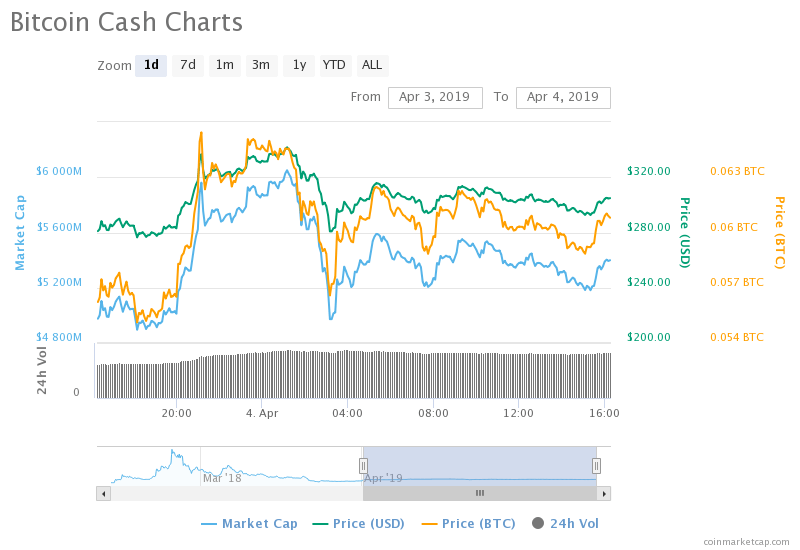This screenshot has width=800, height=550.
Task: Select the 1d zoom range
Action: tap(151, 65)
